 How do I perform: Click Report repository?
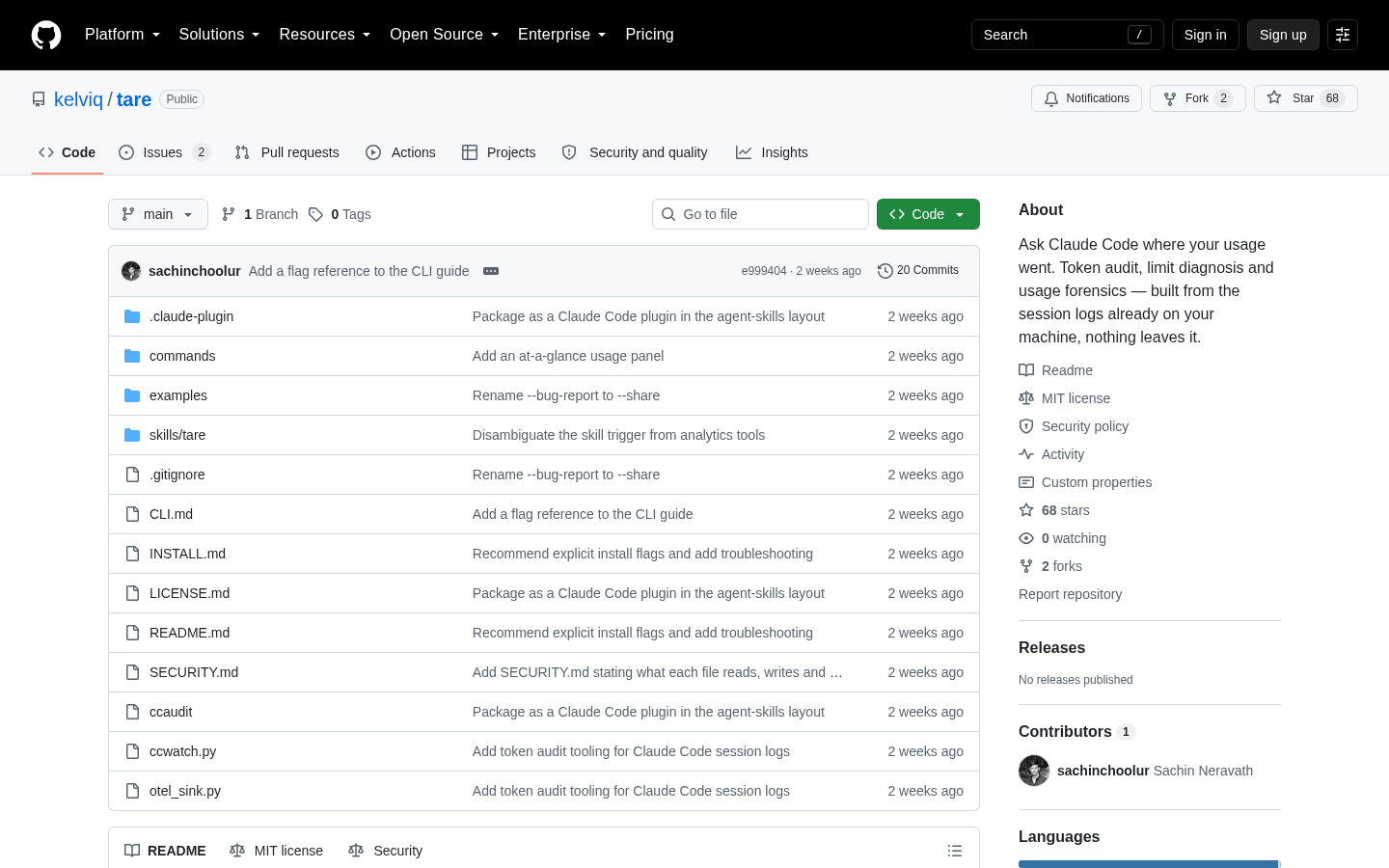[x=1070, y=594]
